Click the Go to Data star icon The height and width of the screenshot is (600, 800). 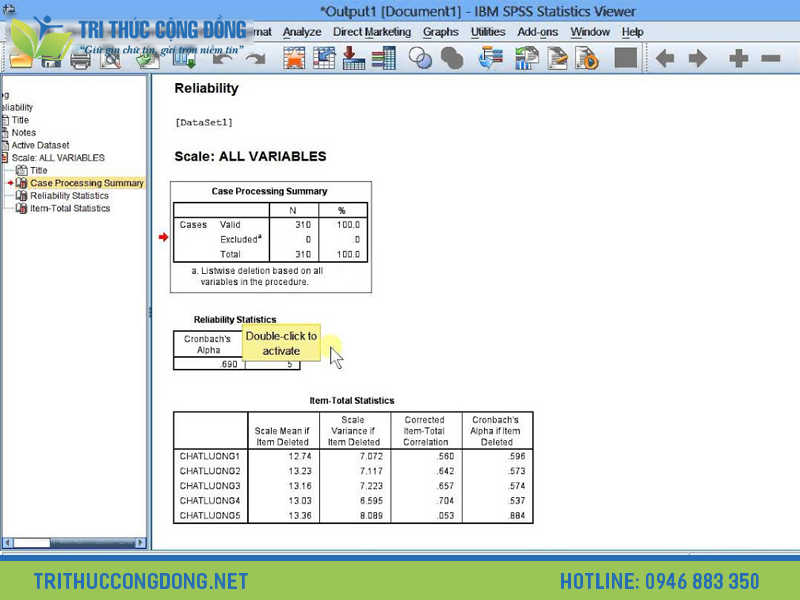294,58
